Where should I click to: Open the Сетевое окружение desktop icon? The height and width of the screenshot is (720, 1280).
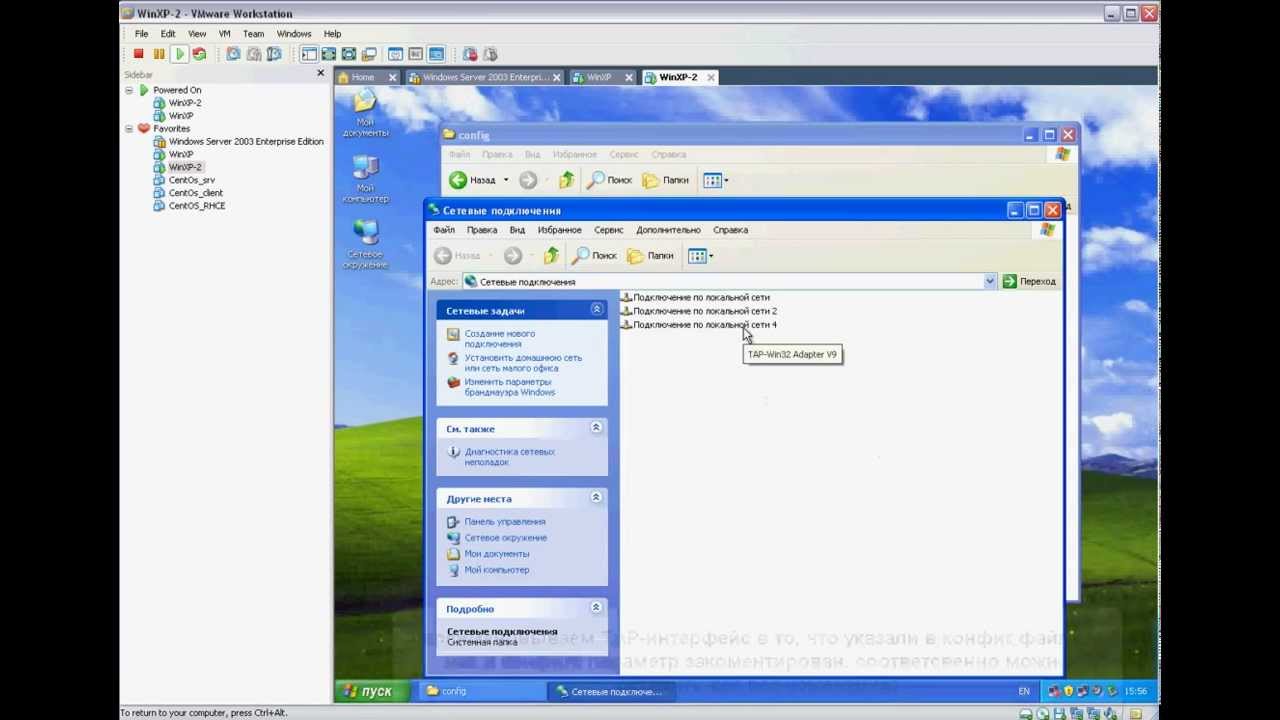pyautogui.click(x=365, y=245)
